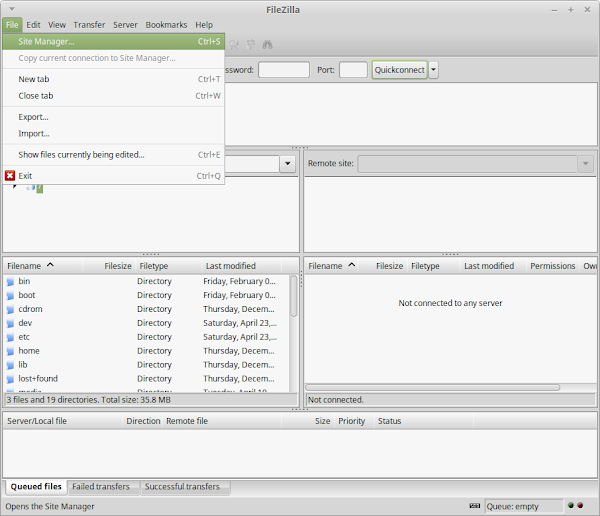600x516 pixels.
Task: Choose Import from the File menu
Action: [x=113, y=134]
